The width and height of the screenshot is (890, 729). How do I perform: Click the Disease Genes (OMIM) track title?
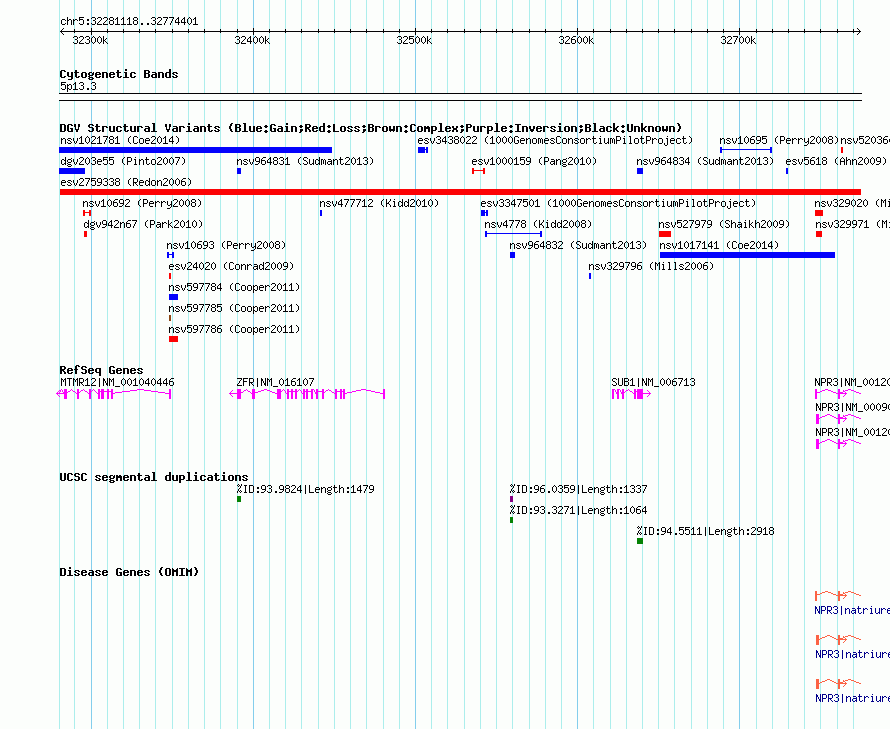pos(129,572)
